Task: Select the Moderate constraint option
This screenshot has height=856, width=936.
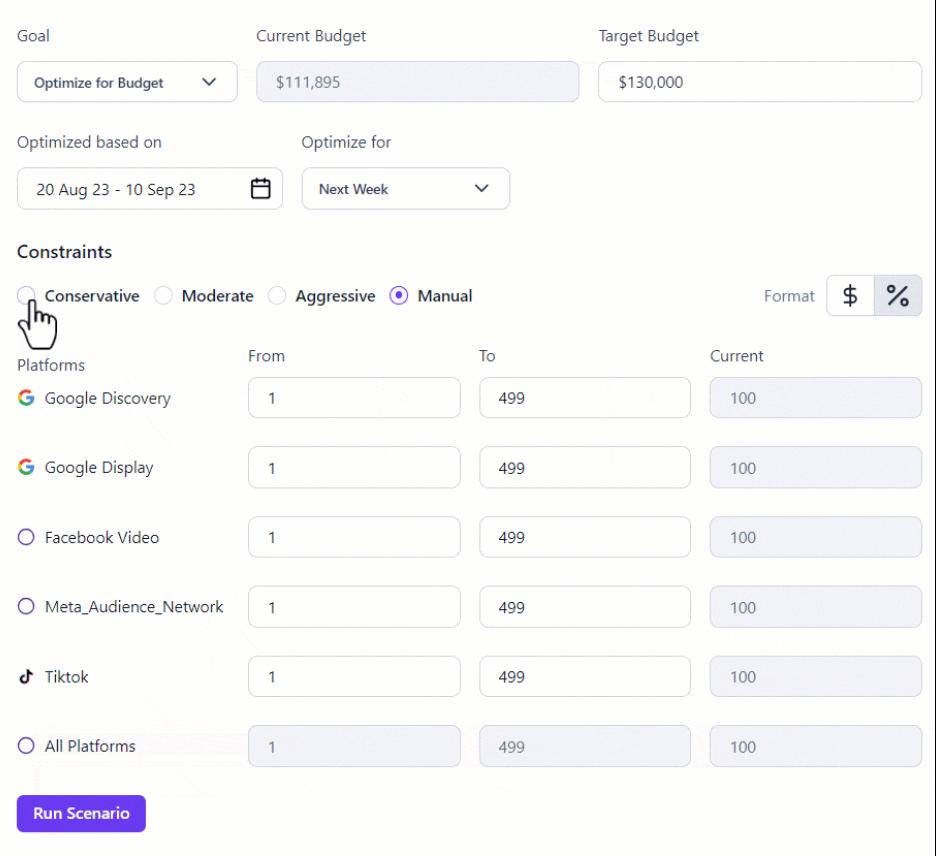Action: click(164, 295)
